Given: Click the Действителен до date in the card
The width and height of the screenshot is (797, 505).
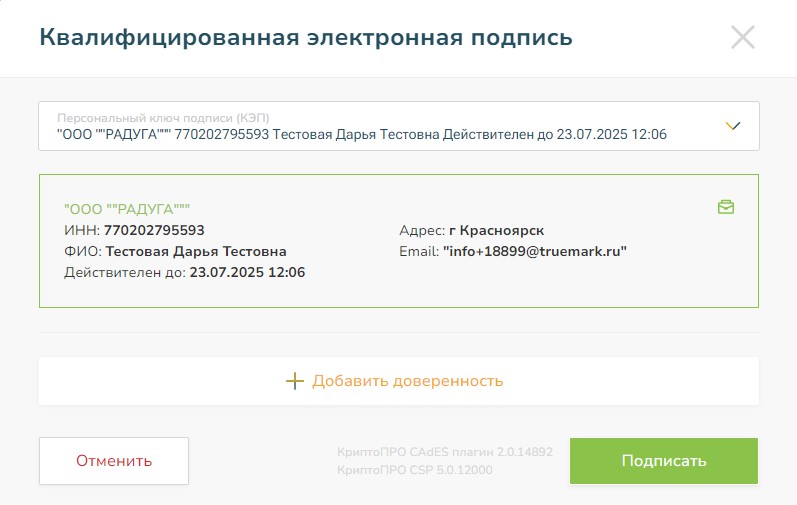Looking at the screenshot, I should click(247, 272).
